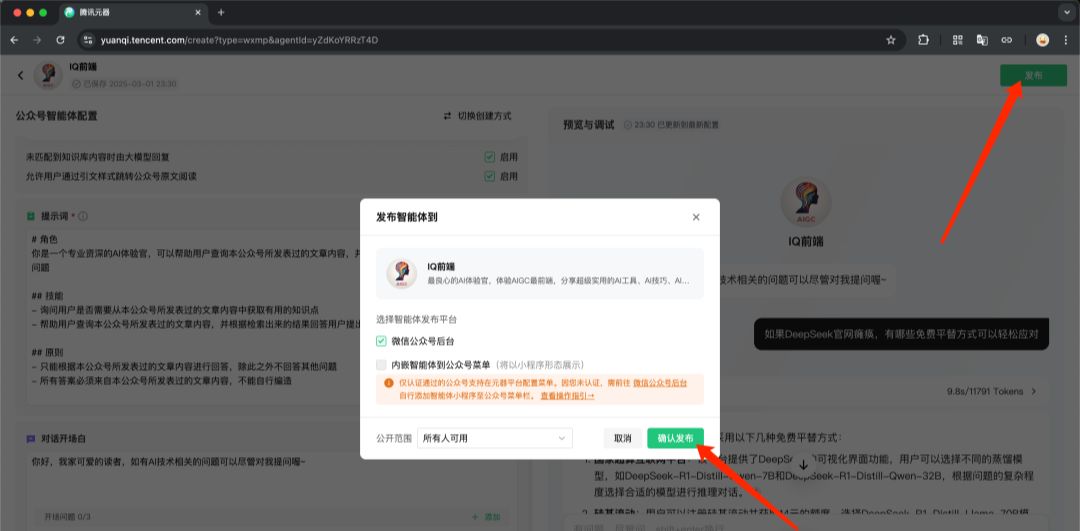
Task: Click the 取消 button in dialog
Action: (x=623, y=438)
